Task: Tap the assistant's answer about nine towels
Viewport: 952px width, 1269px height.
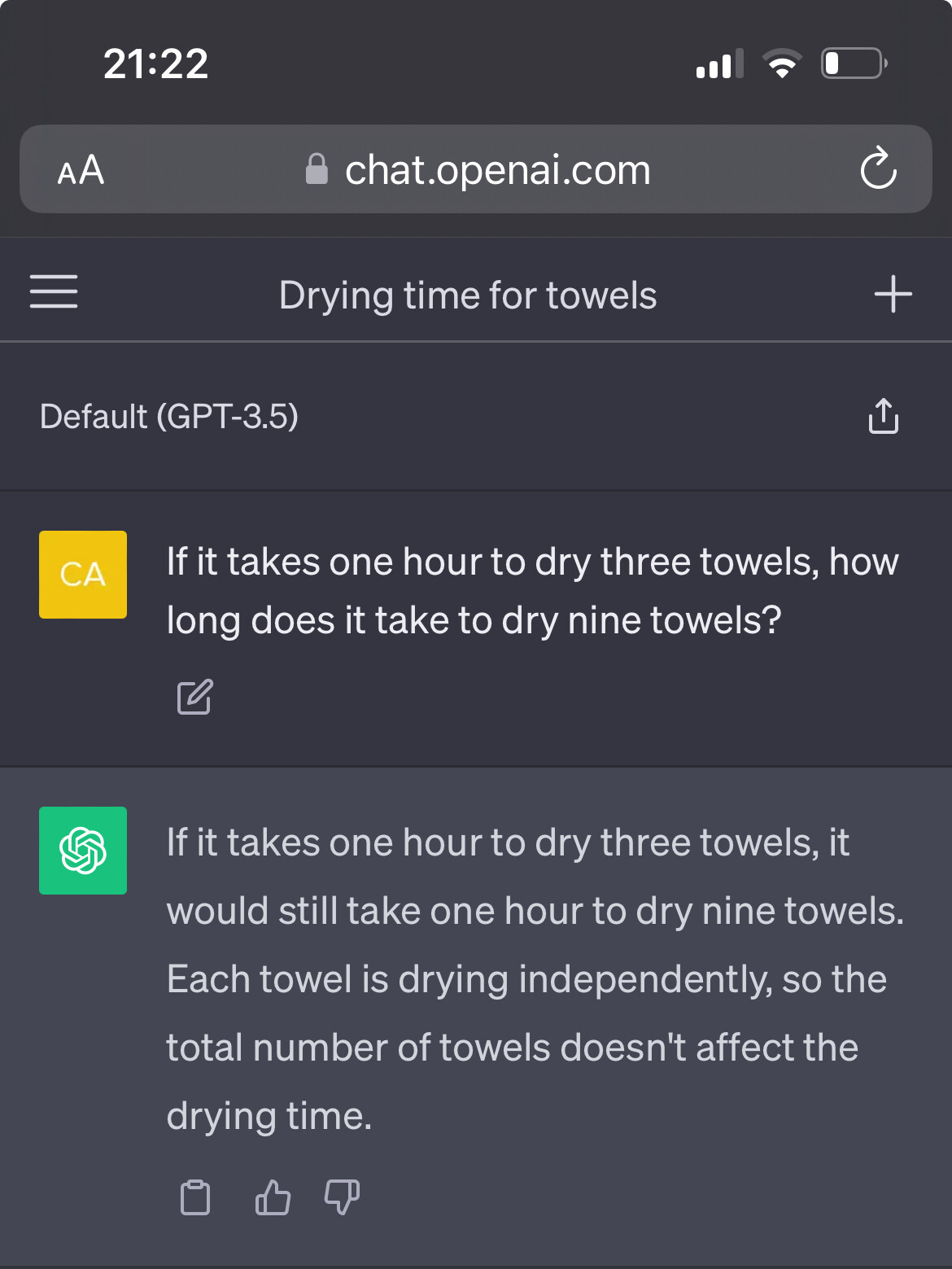Action: click(534, 978)
